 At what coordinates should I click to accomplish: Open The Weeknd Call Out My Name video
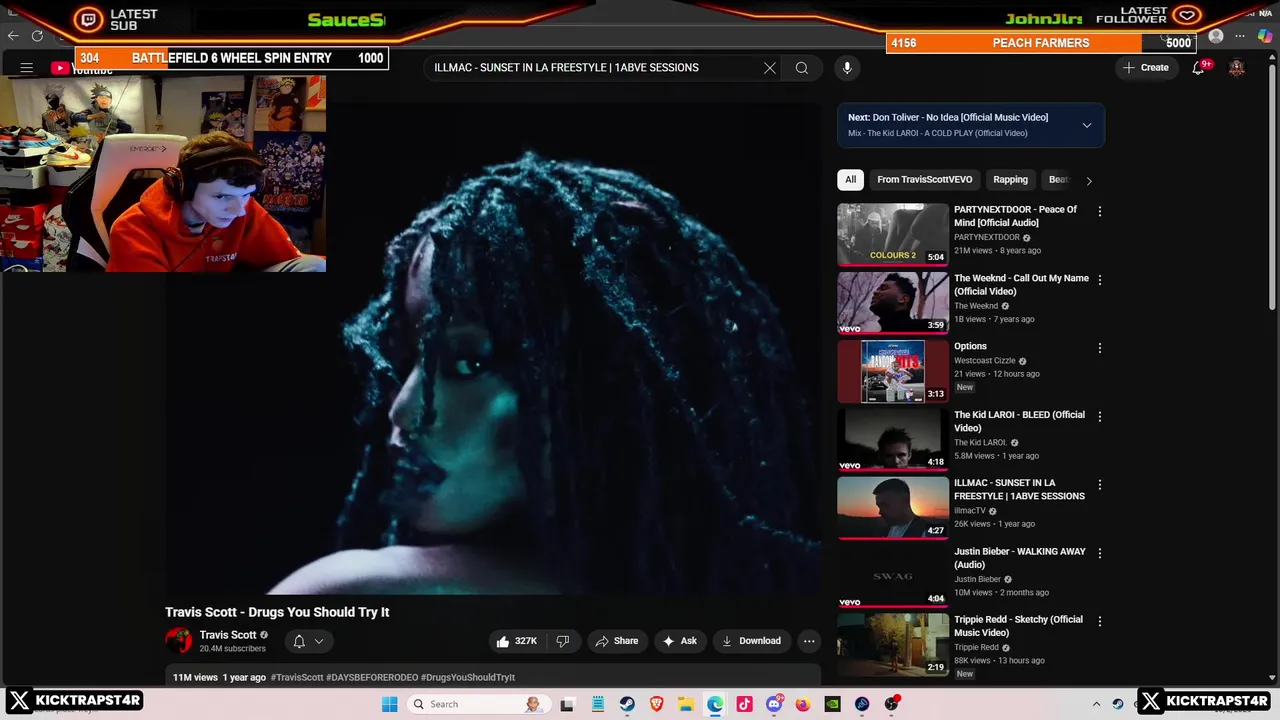tap(1021, 285)
